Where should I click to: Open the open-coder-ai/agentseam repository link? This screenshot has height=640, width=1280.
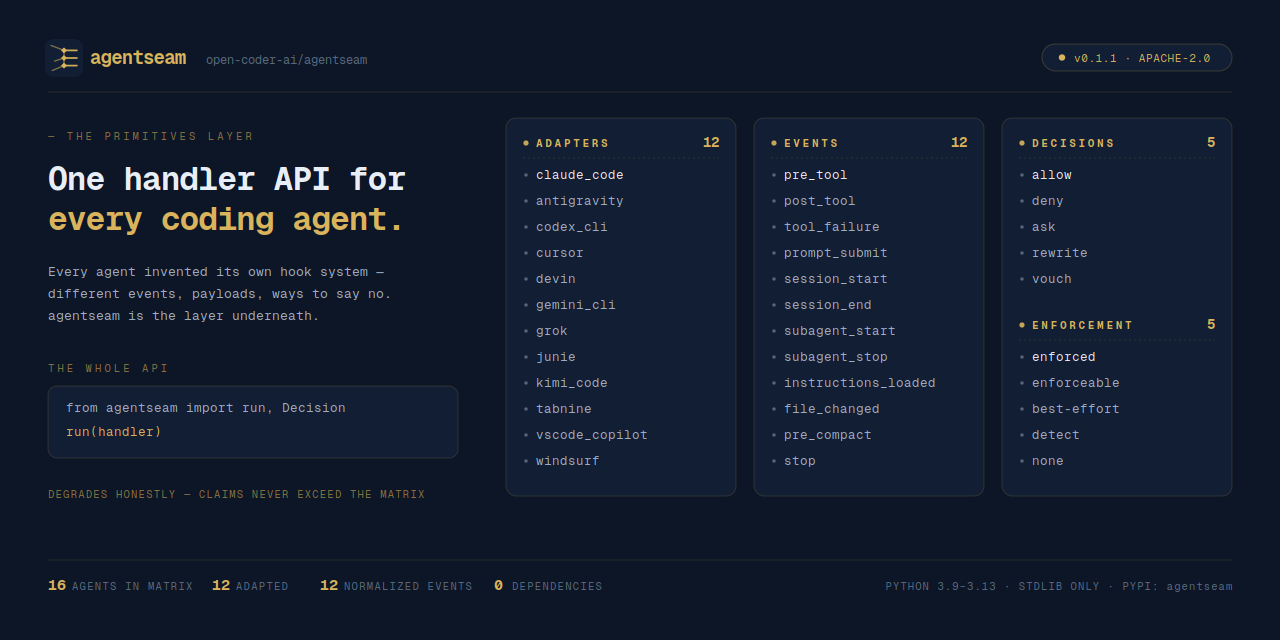286,60
